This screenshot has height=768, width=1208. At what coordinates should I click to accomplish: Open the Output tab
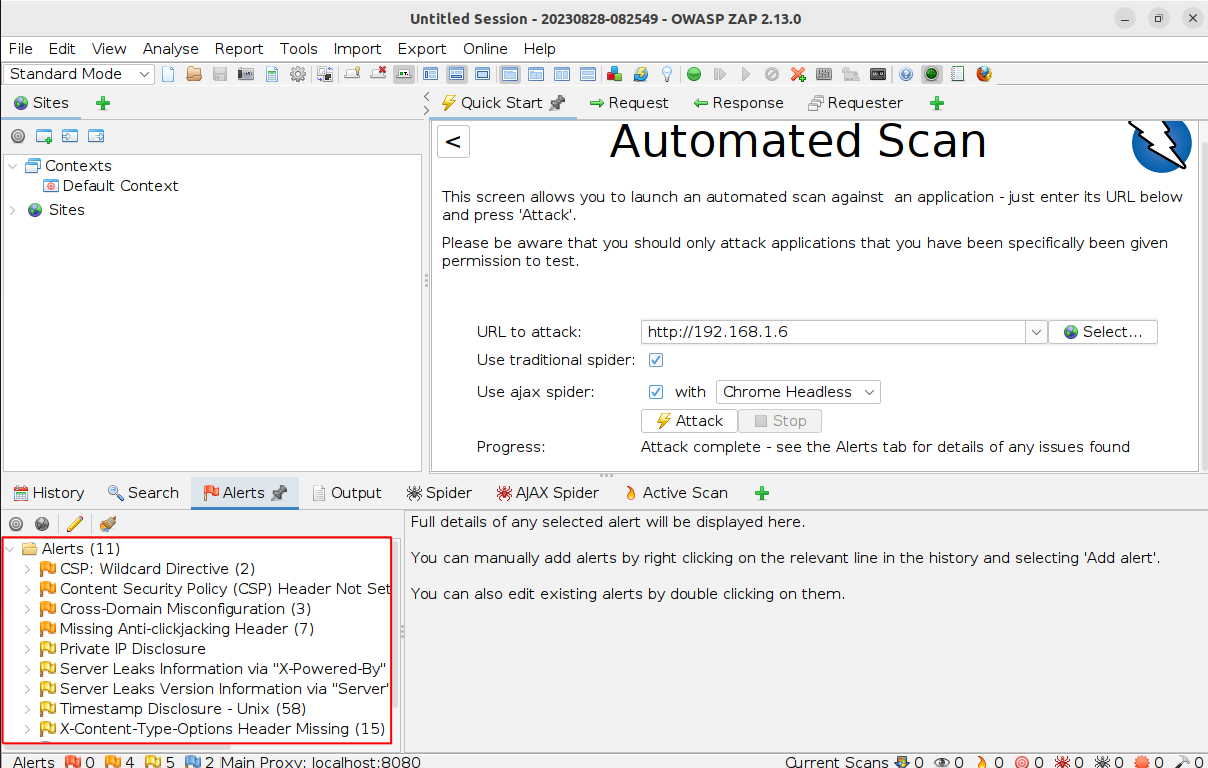pyautogui.click(x=346, y=493)
